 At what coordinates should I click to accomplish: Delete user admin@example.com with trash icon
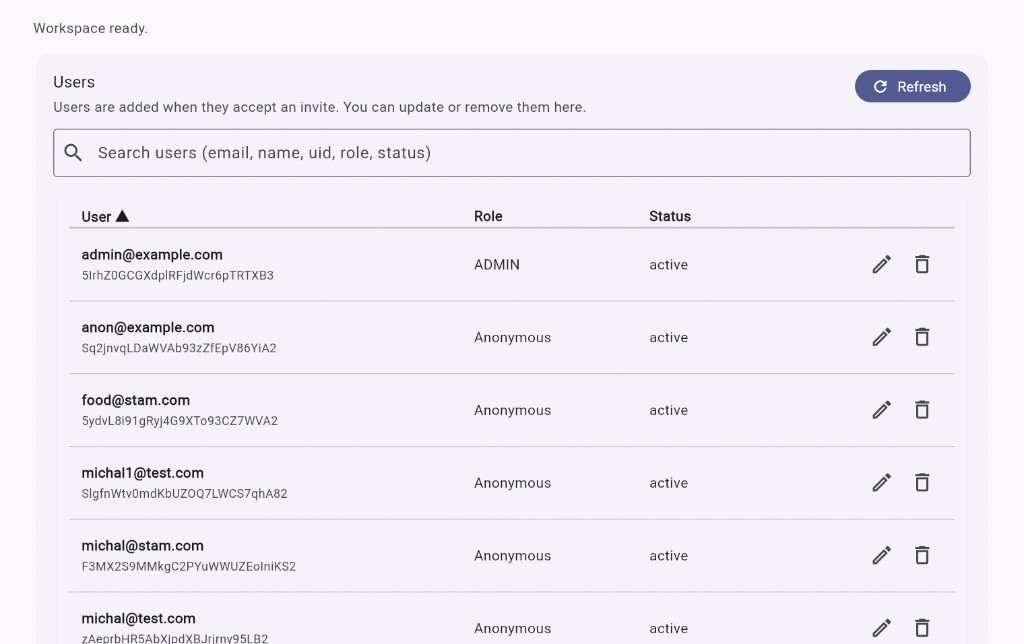(x=922, y=265)
